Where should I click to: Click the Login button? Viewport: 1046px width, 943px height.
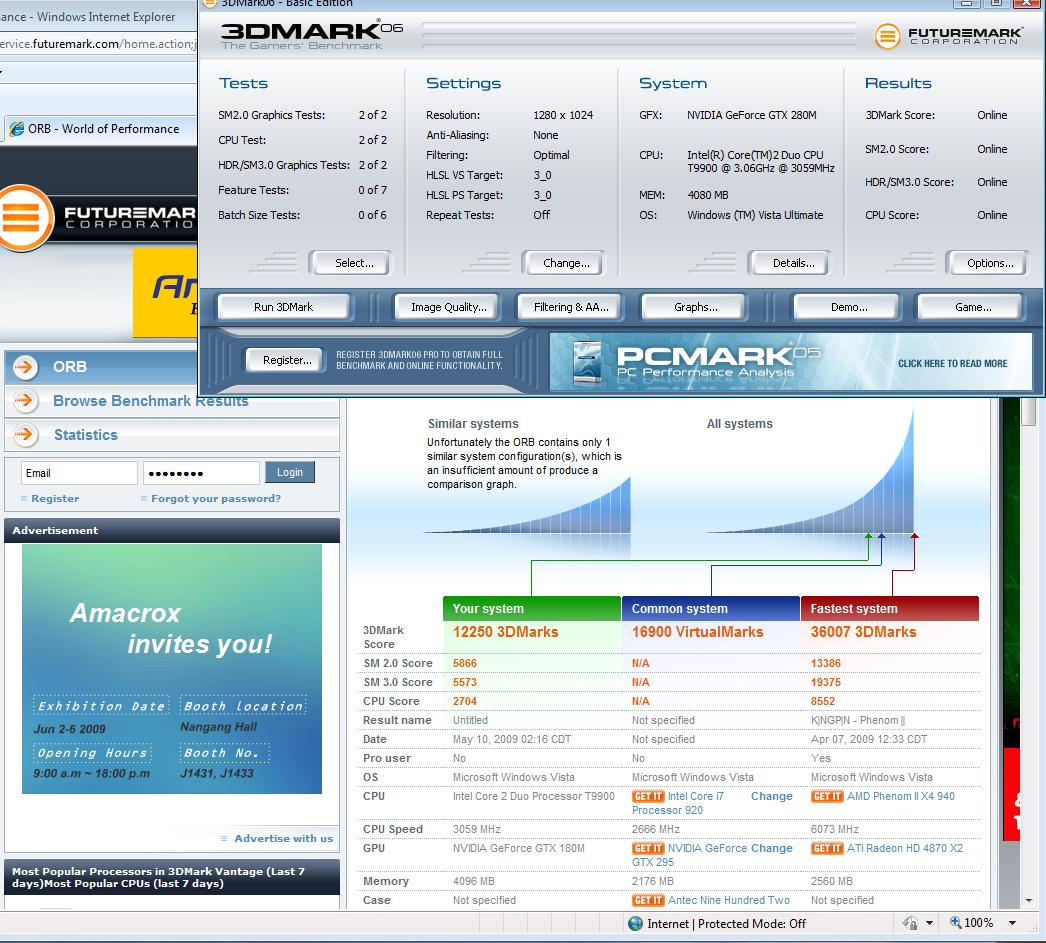pyautogui.click(x=290, y=472)
